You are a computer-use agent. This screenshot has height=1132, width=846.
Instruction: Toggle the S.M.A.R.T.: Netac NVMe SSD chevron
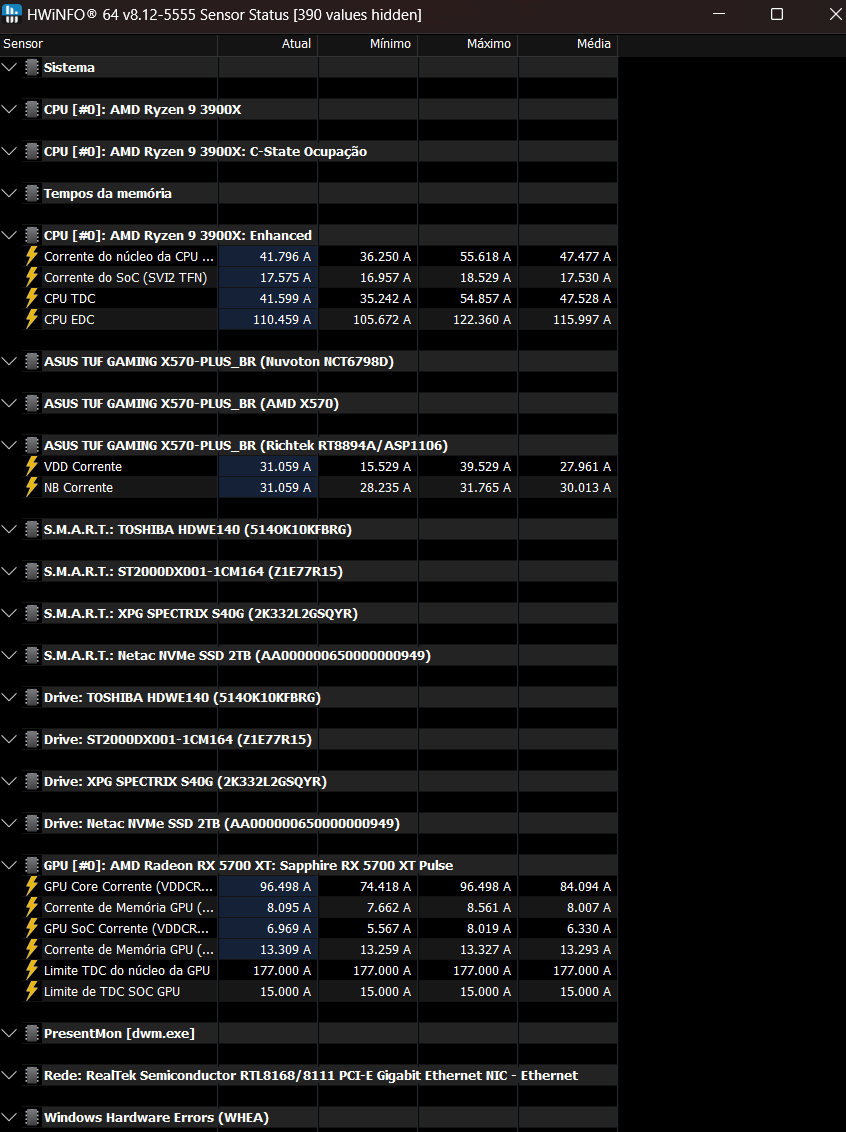click(9, 655)
